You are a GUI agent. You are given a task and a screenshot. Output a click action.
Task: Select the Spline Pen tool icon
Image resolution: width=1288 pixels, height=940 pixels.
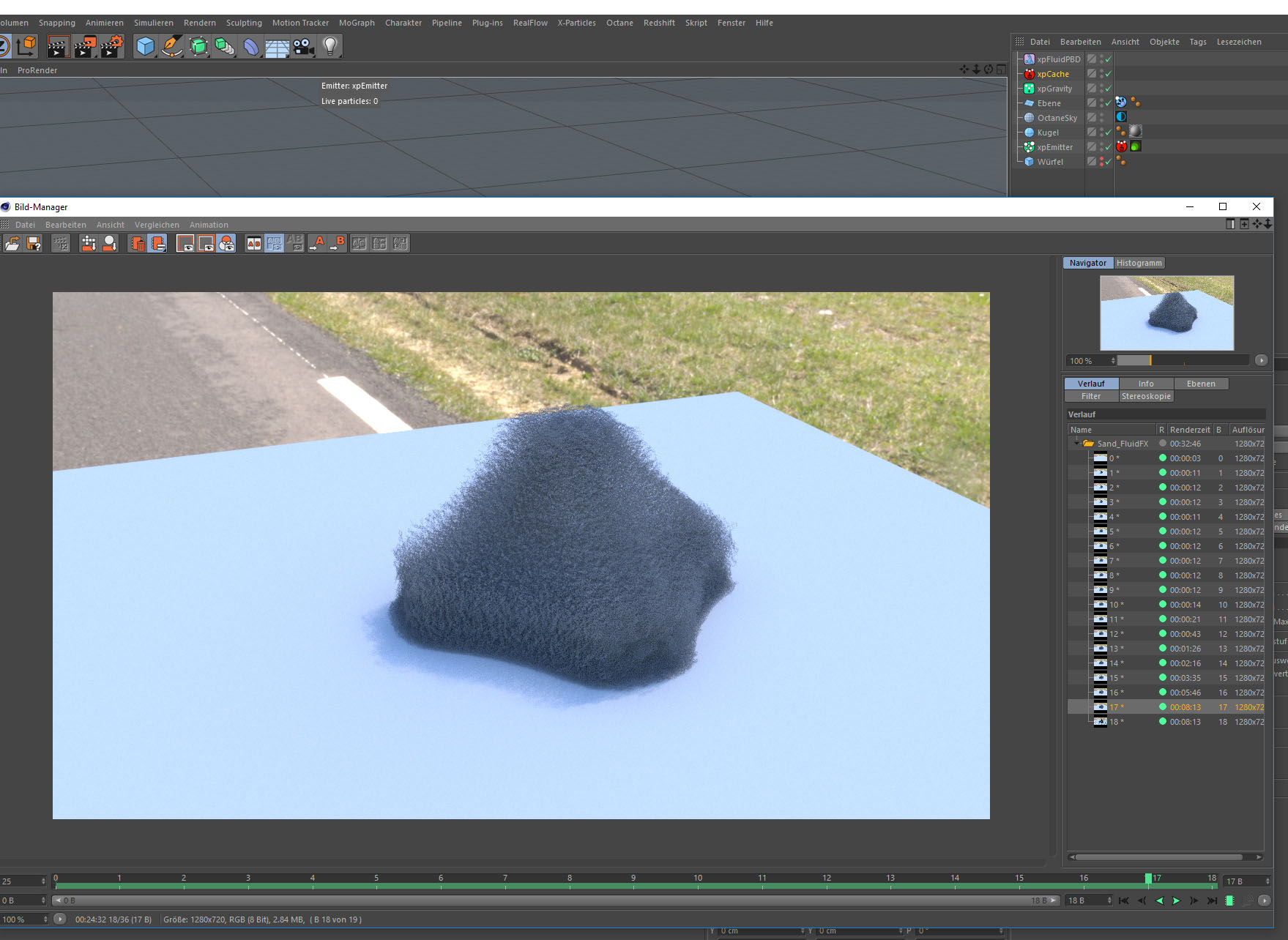click(x=172, y=47)
